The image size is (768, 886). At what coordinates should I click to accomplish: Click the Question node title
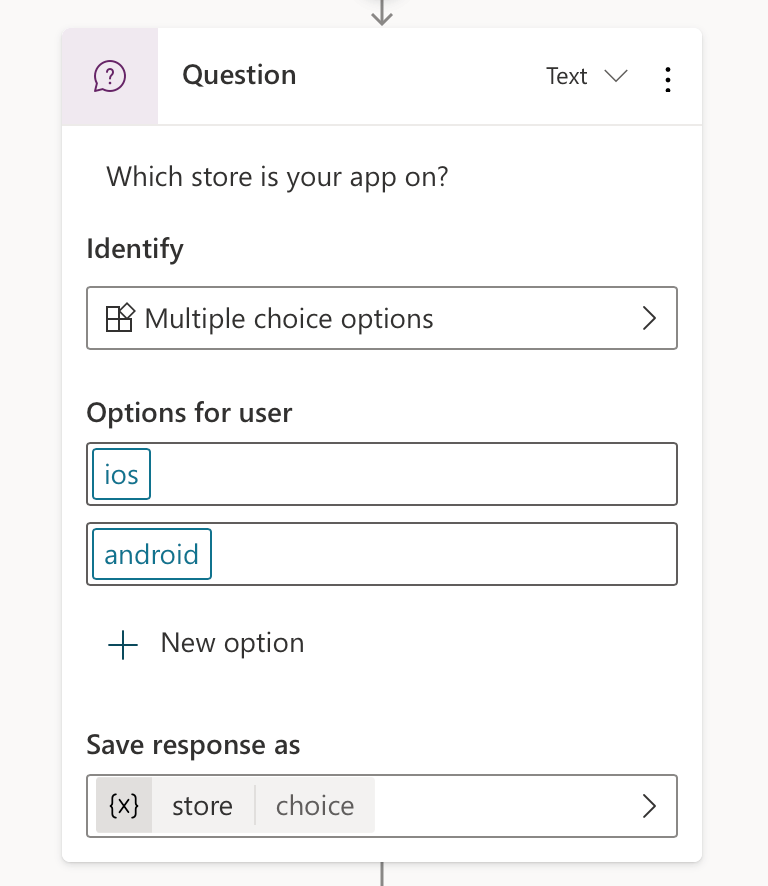(x=239, y=76)
